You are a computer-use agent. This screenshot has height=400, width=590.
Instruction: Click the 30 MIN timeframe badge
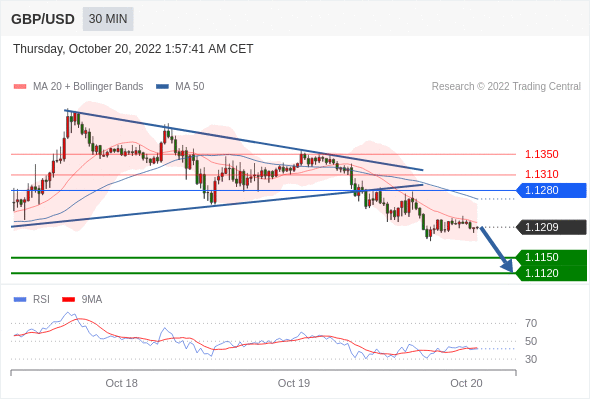coord(108,19)
